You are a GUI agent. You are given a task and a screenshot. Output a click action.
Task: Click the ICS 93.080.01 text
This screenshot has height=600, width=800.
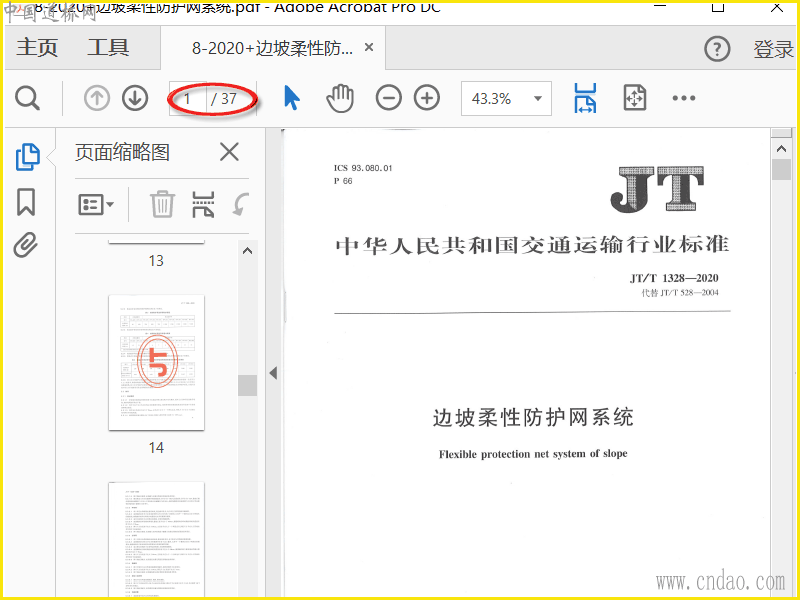(363, 168)
